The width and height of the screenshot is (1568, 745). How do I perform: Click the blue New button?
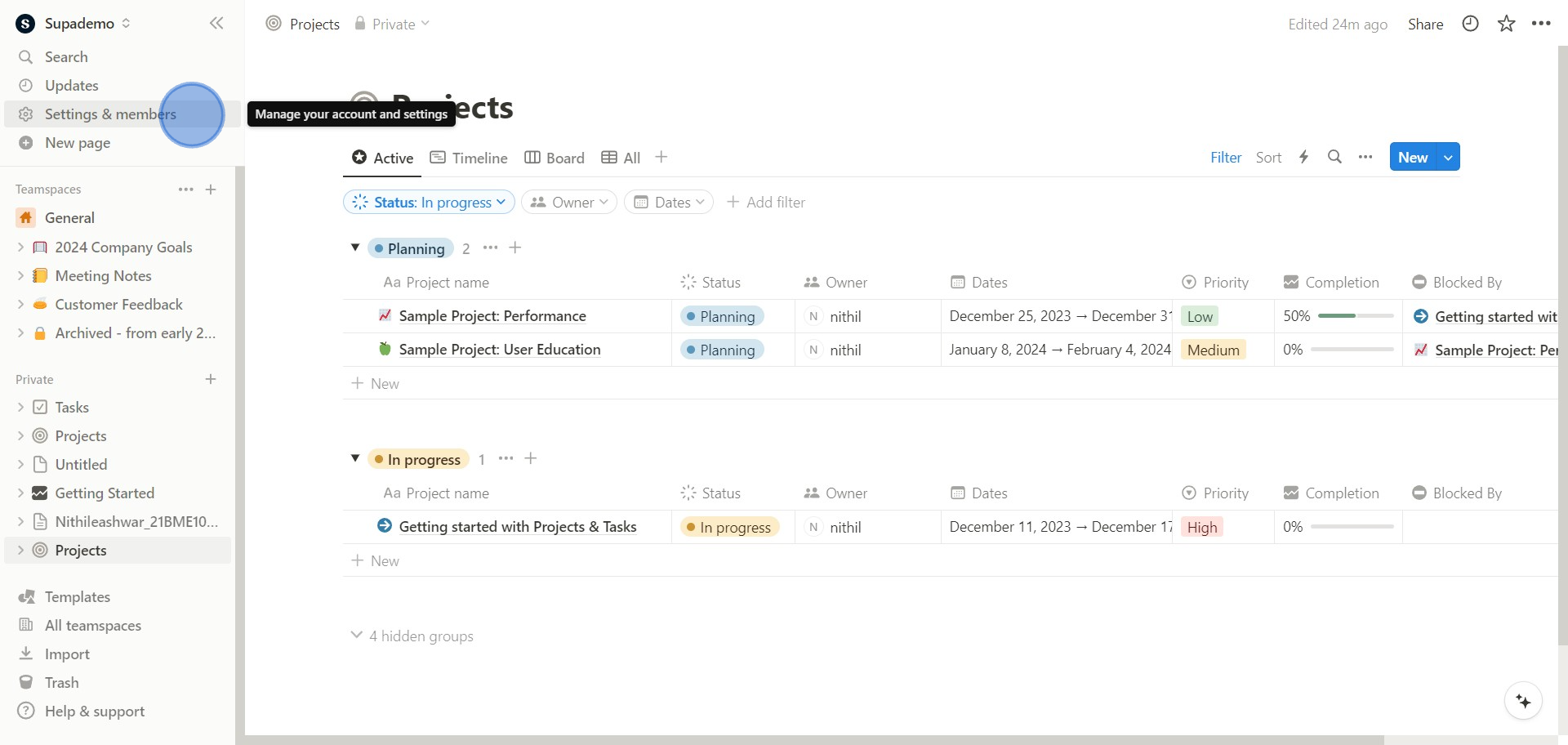click(1413, 157)
